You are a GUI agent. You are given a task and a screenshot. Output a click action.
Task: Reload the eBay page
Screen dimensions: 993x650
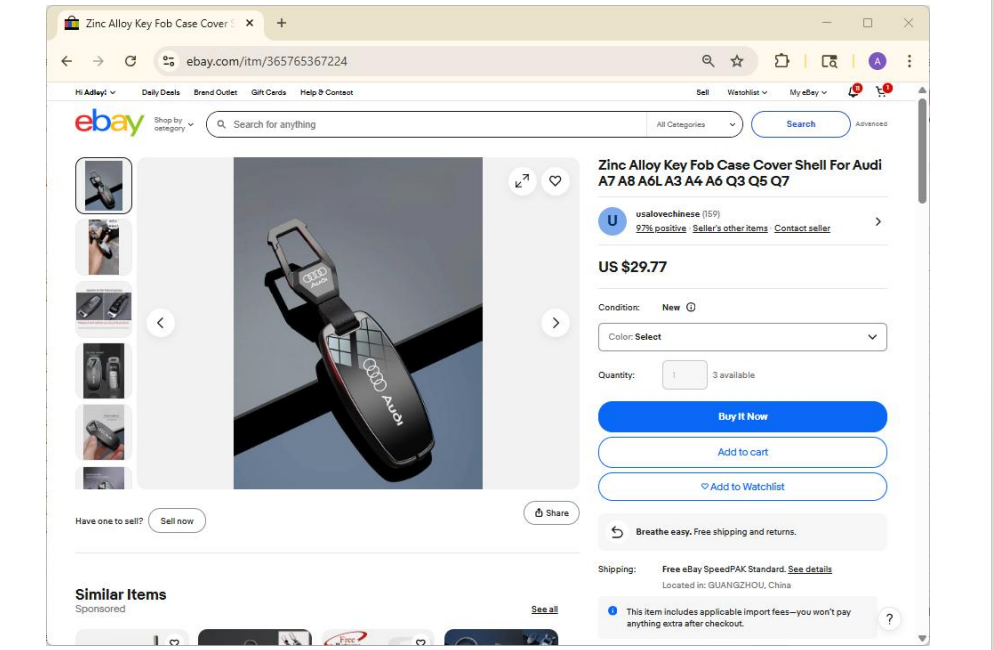tap(130, 61)
